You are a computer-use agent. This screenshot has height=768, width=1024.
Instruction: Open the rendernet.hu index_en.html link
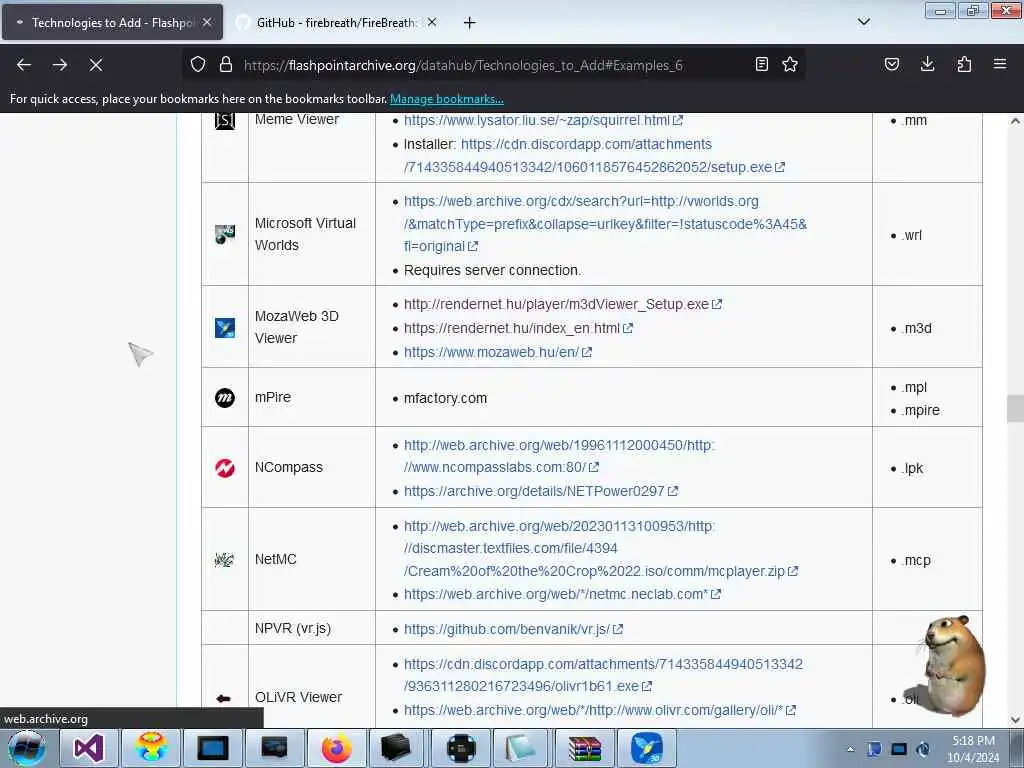(x=518, y=328)
